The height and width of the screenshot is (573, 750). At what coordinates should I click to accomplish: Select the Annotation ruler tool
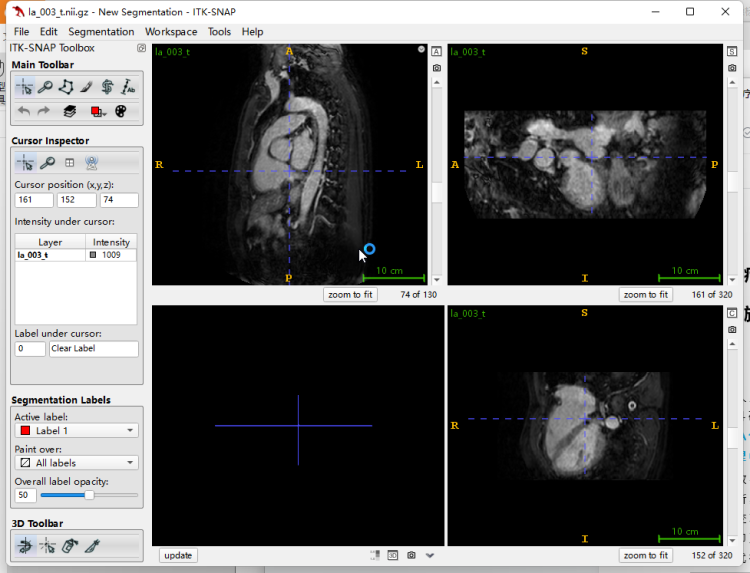click(x=128, y=87)
